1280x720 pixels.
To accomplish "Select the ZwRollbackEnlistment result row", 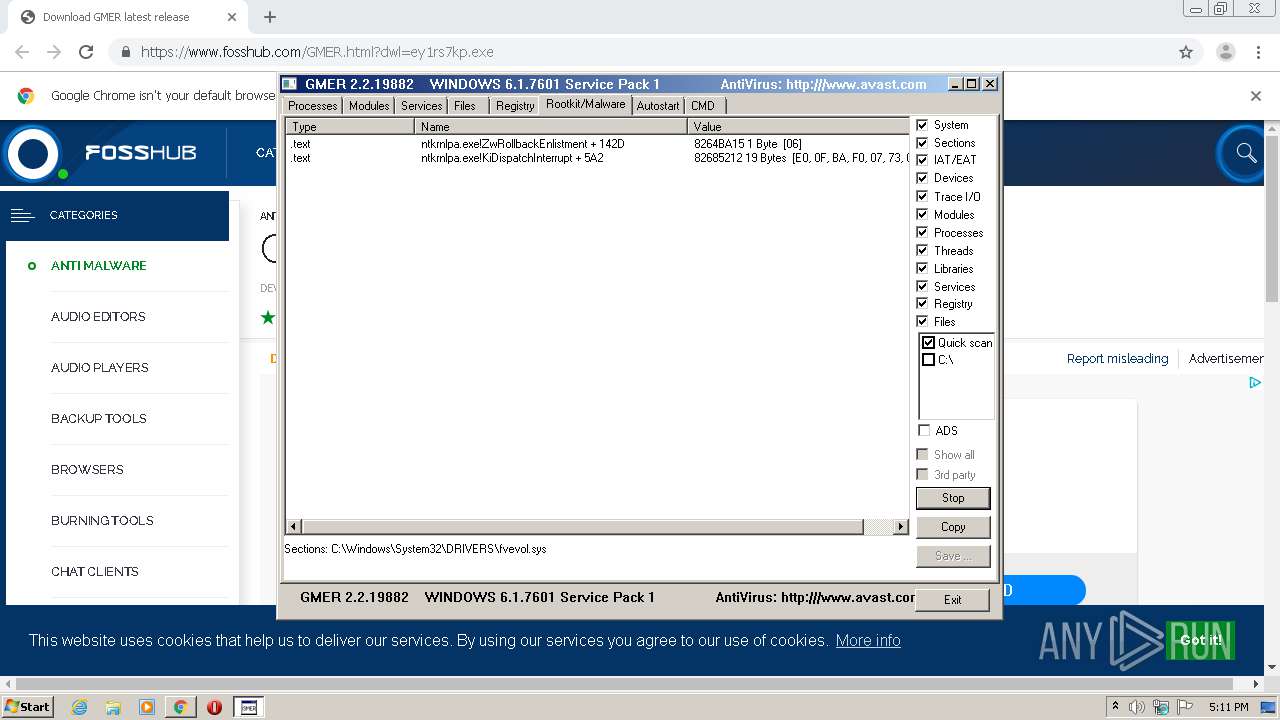I will pos(598,144).
